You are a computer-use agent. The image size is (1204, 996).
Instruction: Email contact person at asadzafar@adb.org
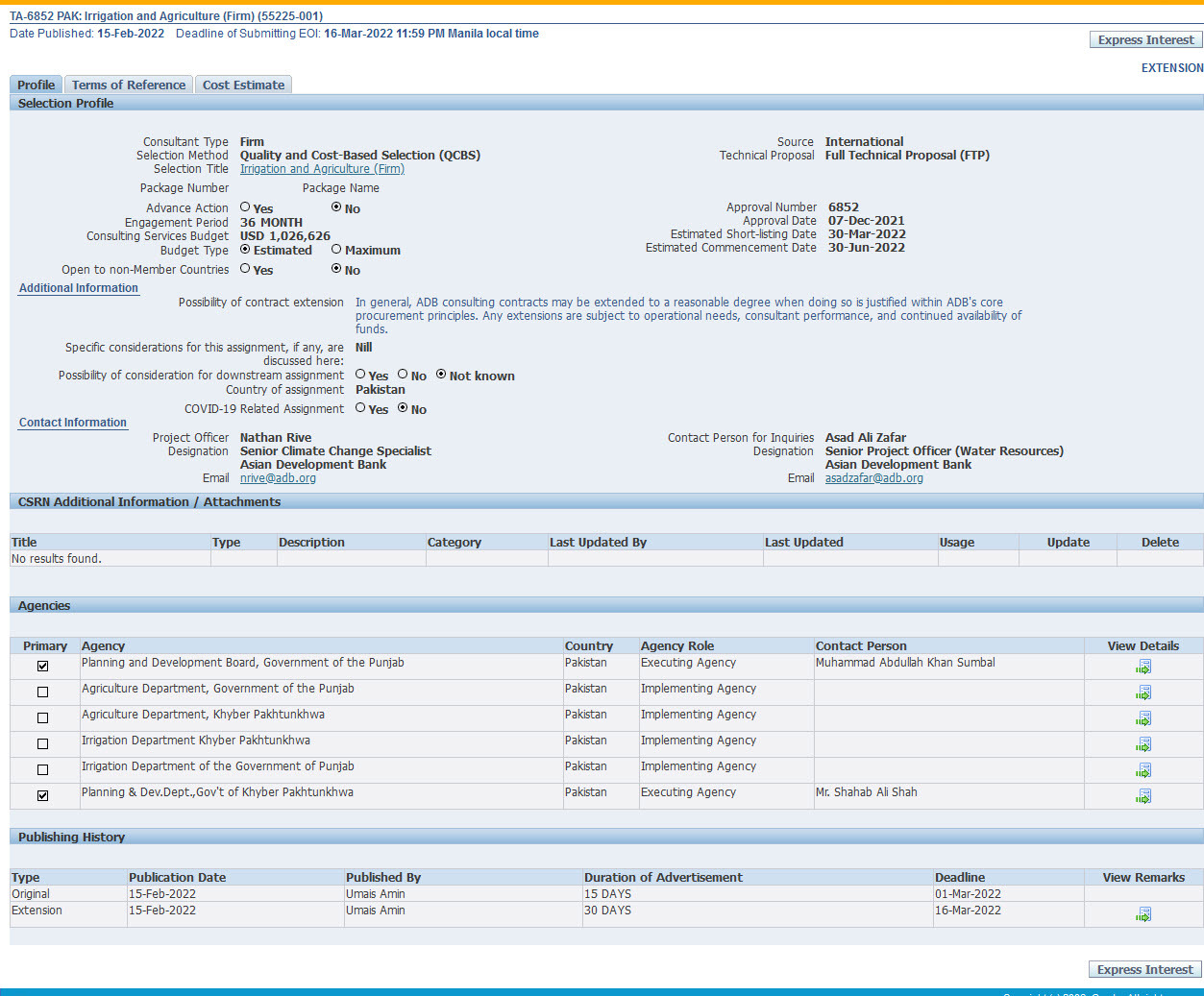pos(874,478)
